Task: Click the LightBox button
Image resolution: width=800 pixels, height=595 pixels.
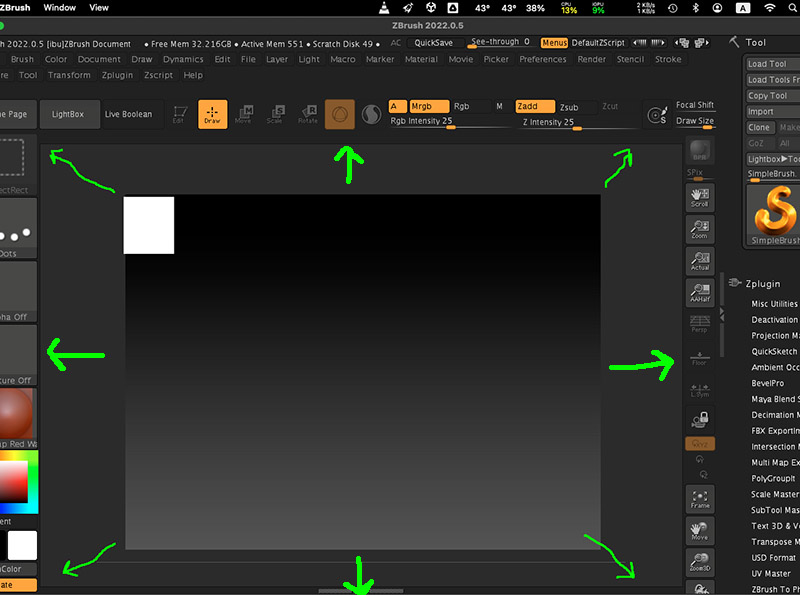Action: 68,114
